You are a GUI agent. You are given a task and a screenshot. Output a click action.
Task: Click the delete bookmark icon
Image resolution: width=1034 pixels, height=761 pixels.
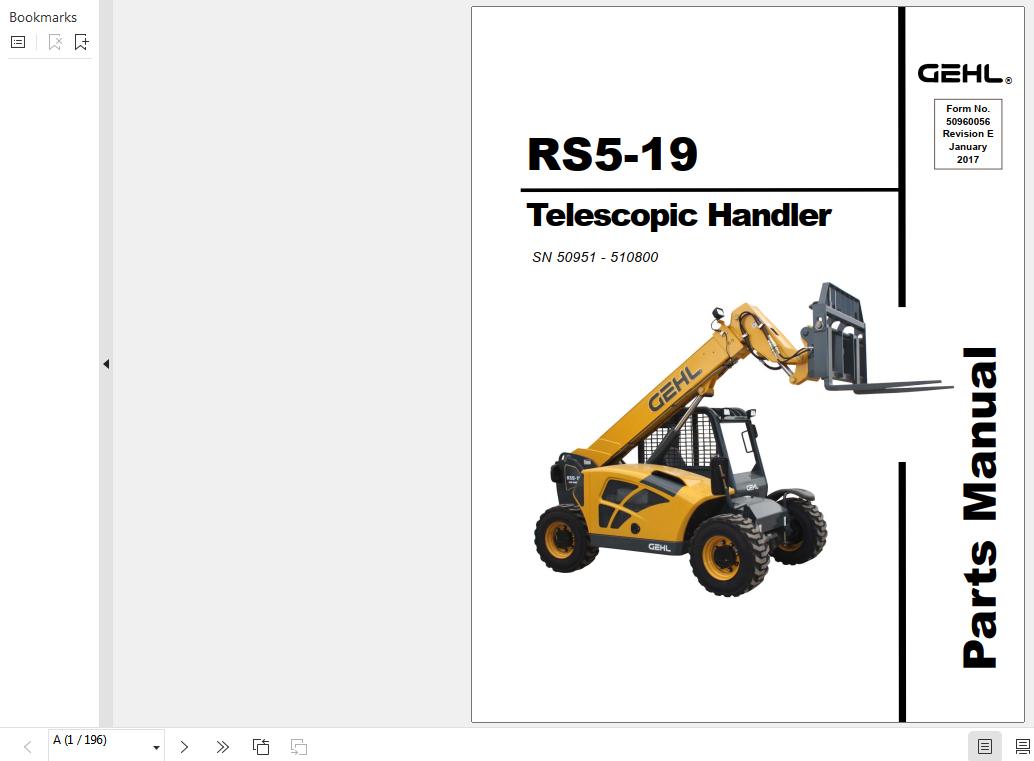(55, 42)
